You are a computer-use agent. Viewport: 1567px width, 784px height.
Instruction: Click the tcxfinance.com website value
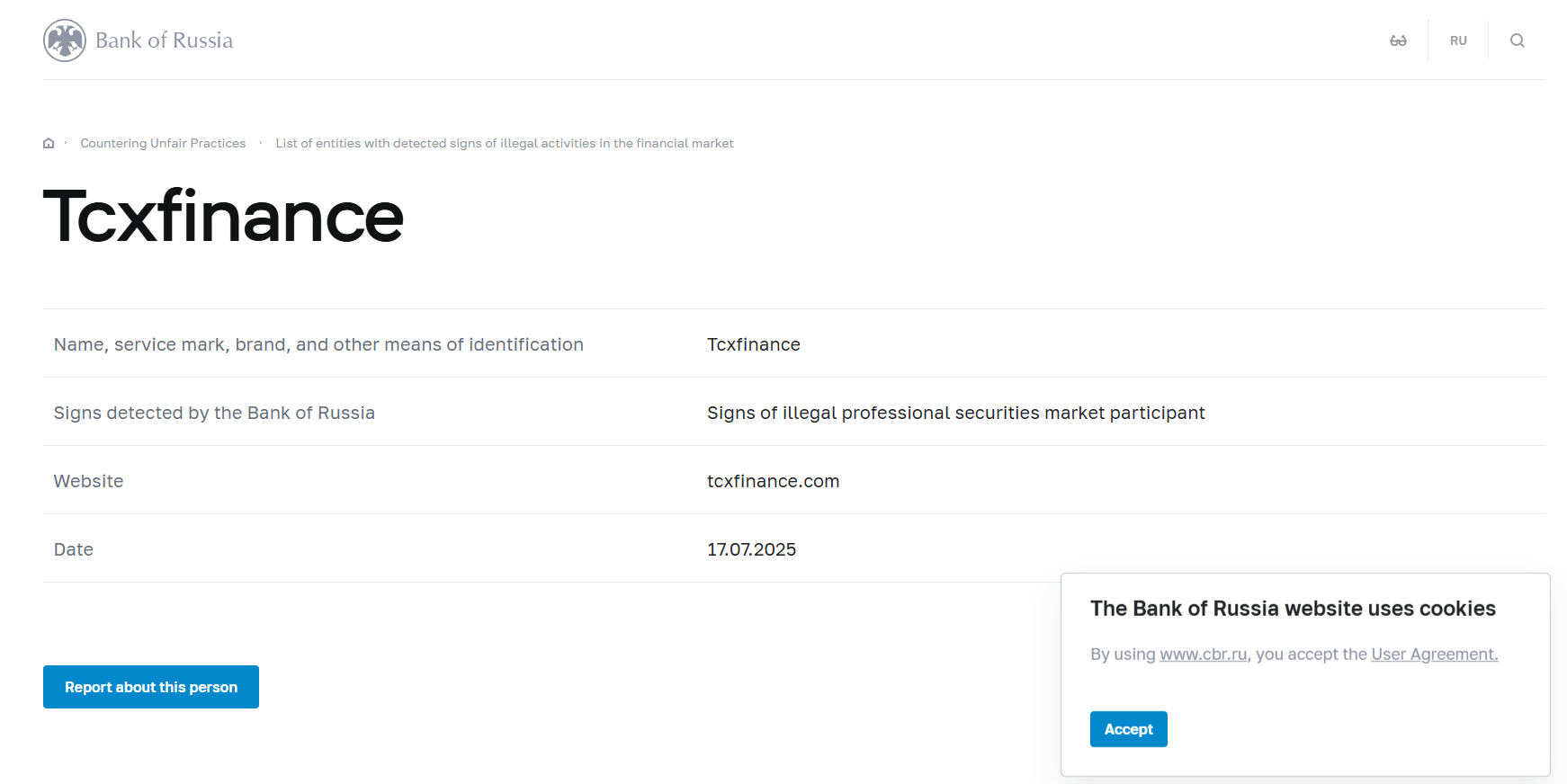[773, 481]
